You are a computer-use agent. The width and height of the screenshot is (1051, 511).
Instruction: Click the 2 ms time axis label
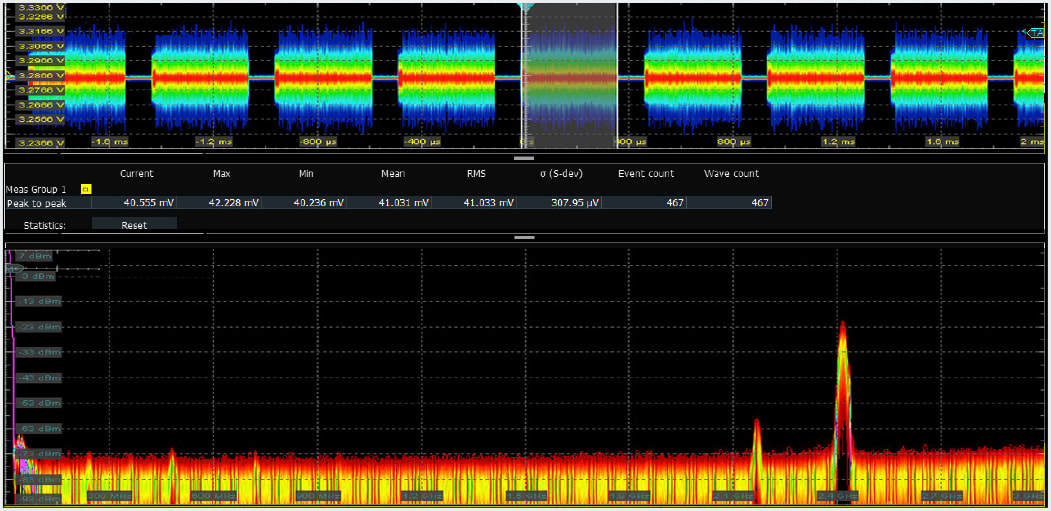1034,142
